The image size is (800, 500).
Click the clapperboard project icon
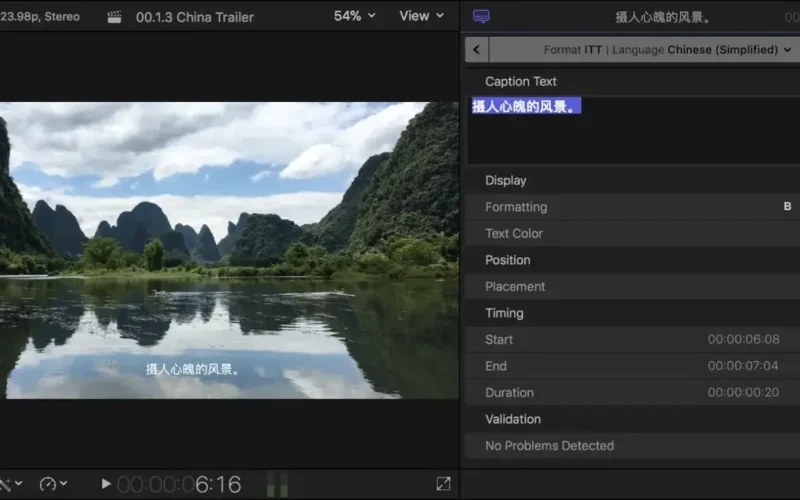pos(114,17)
